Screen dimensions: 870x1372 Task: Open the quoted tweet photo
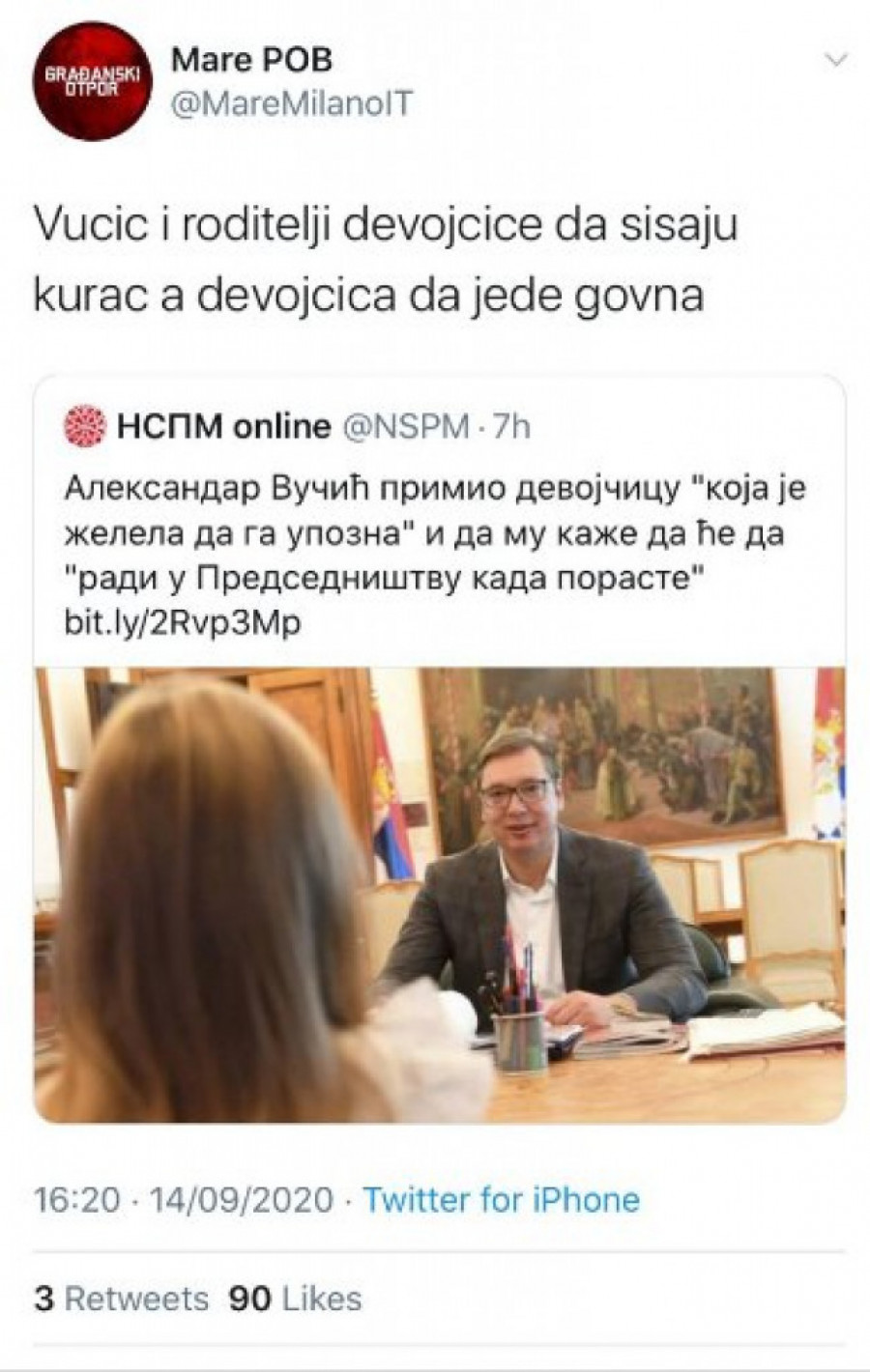pos(440,895)
